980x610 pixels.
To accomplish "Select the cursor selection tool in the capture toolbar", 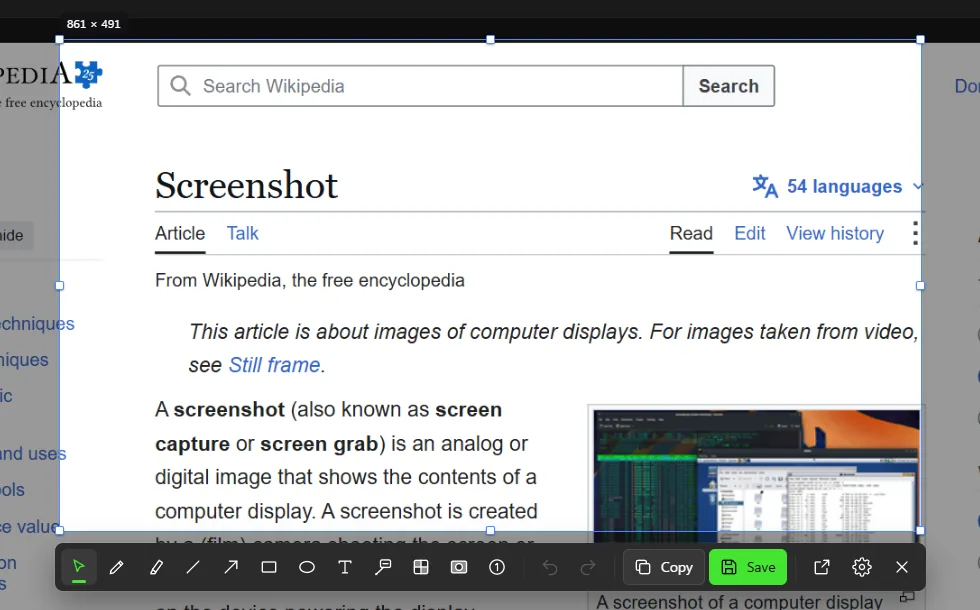I will [x=79, y=567].
